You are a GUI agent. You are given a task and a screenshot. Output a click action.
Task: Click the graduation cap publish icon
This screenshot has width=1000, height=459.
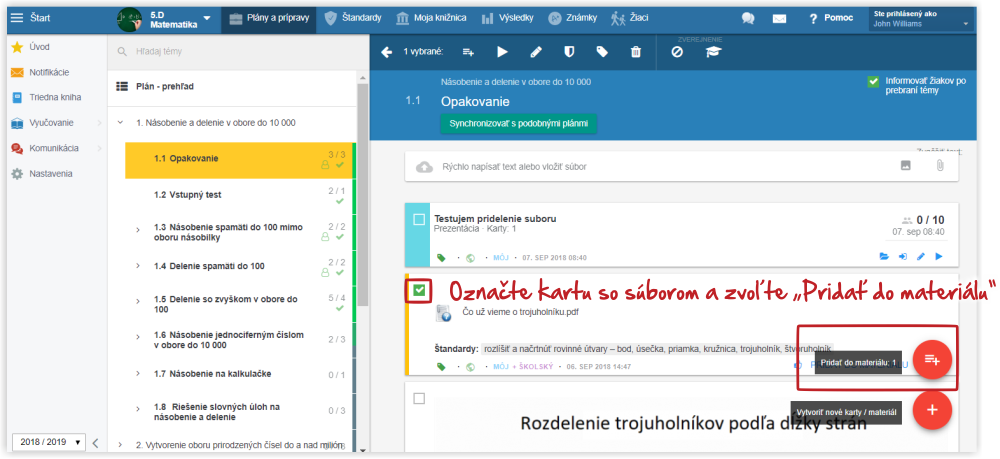[x=712, y=52]
